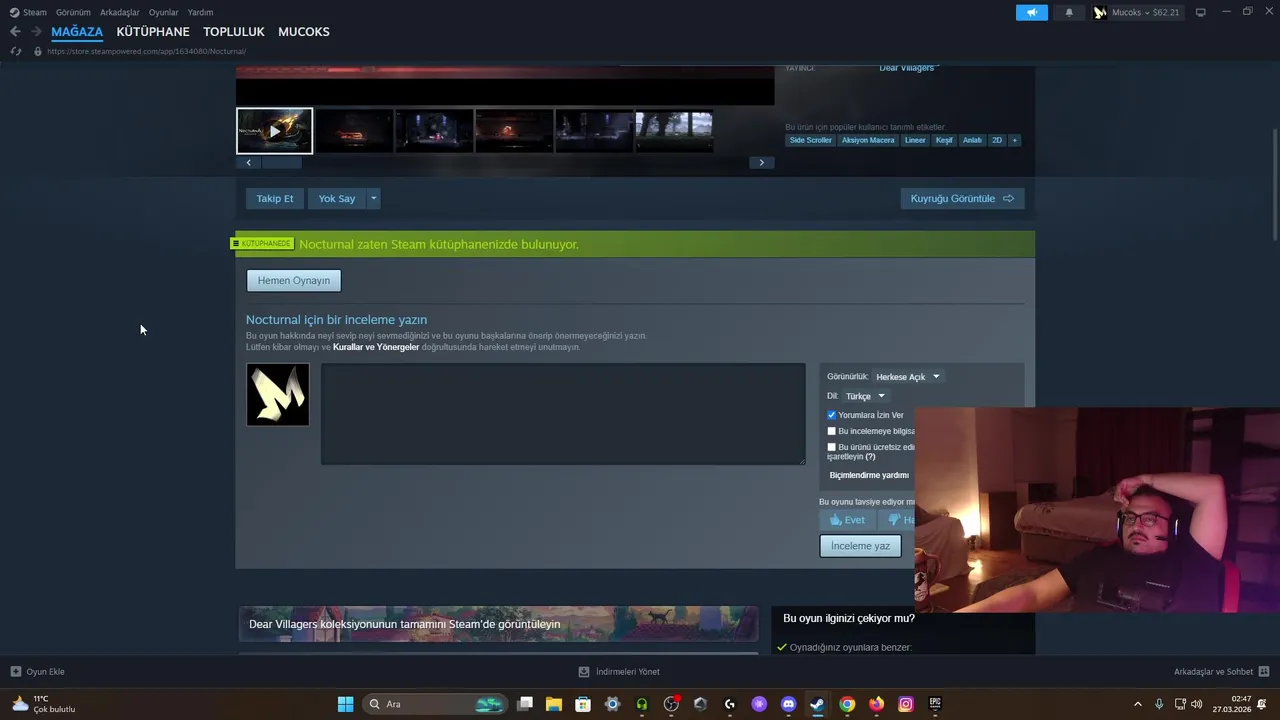Open Logitech G HUB from the taskbar
Screen dimensions: 1280x720
pyautogui.click(x=729, y=704)
